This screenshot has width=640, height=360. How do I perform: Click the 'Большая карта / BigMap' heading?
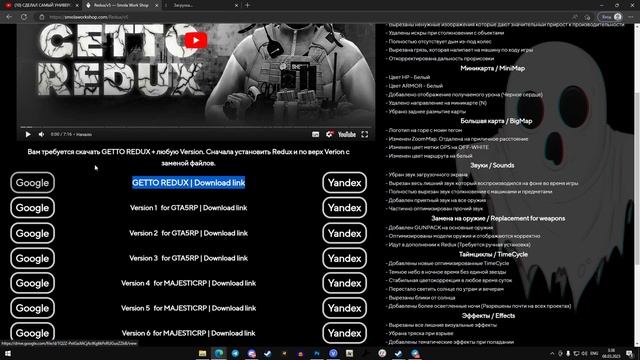click(496, 121)
